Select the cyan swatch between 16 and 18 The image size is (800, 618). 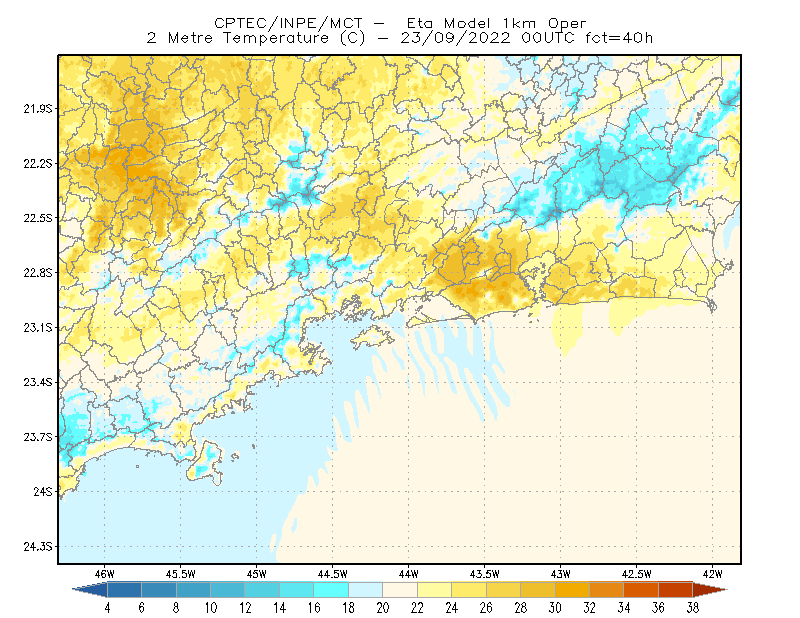[331, 590]
